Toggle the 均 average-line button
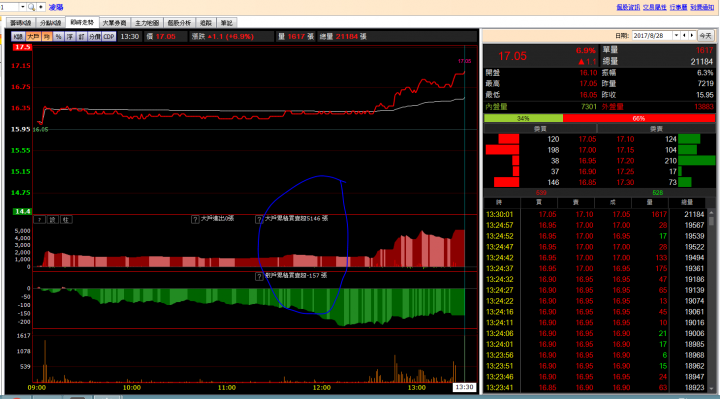This screenshot has height=399, width=720. [47, 37]
